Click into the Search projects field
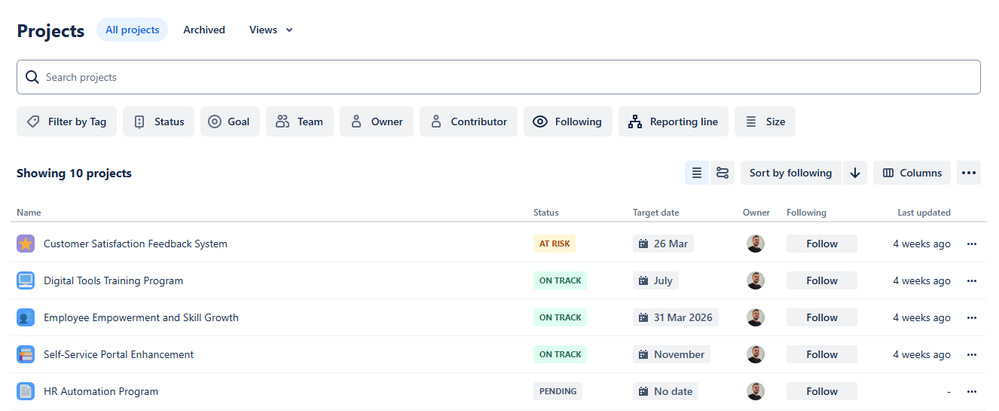This screenshot has height=411, width=999. pyautogui.click(x=498, y=77)
